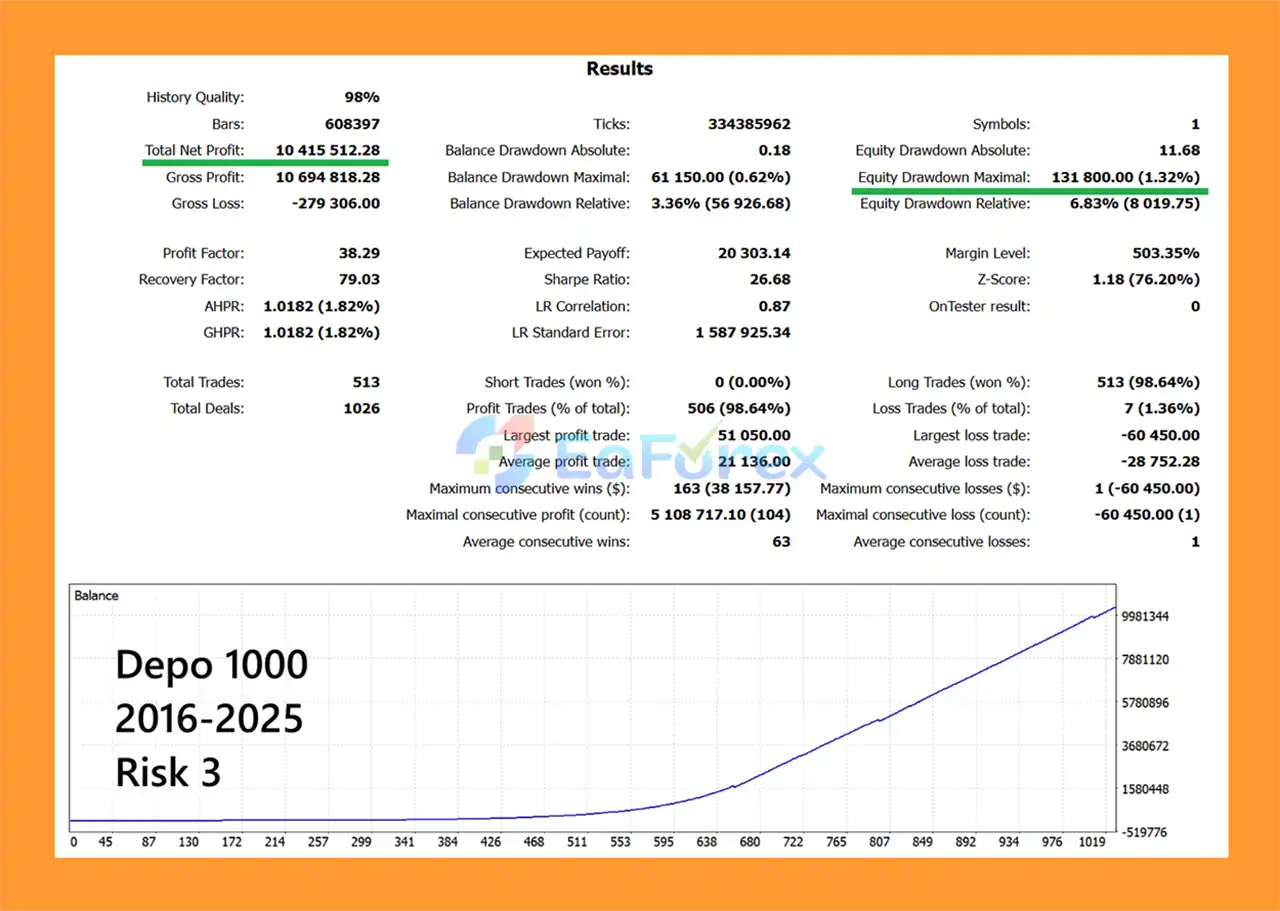Click the 680 tick on chart x-axis
The width and height of the screenshot is (1280, 911).
tap(749, 842)
